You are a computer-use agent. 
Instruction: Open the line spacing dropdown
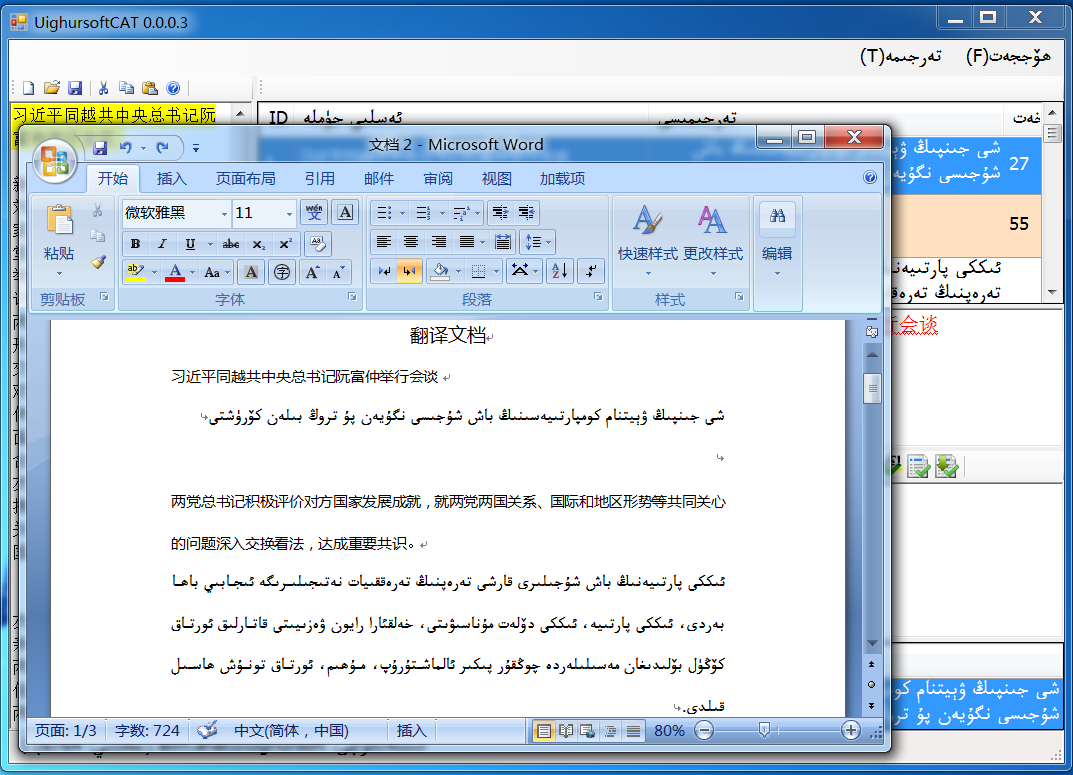coord(537,241)
